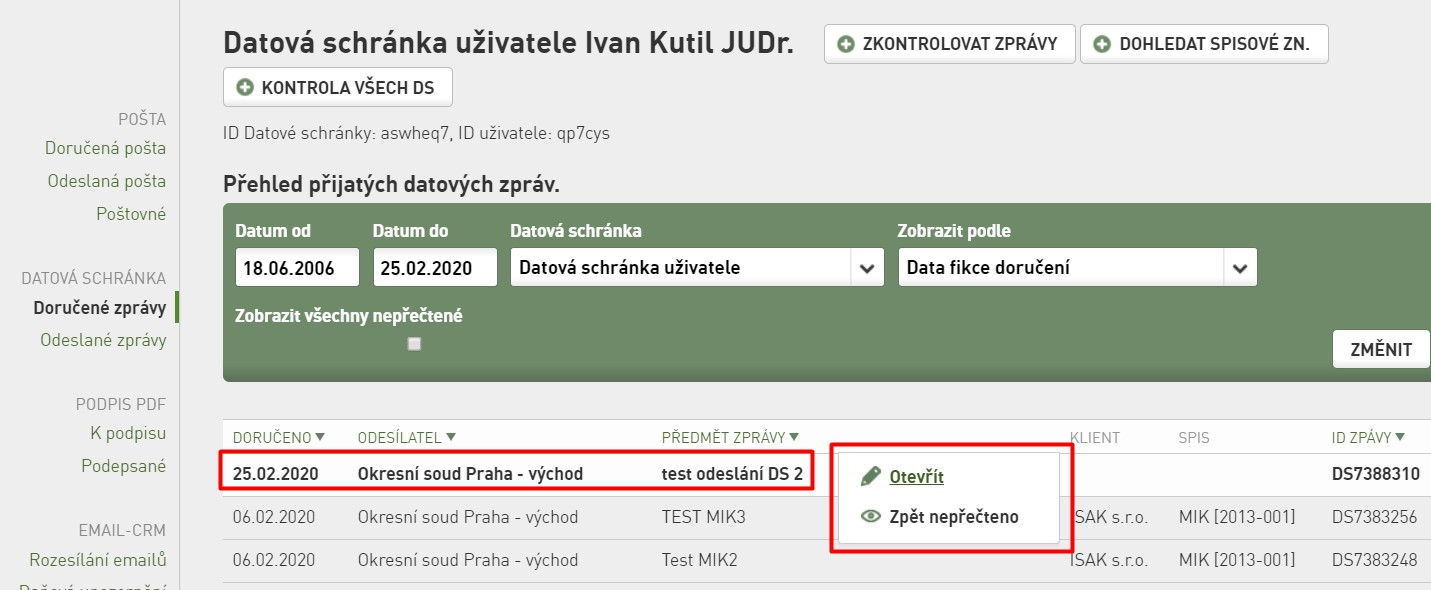1431x590 pixels.
Task: Open Doručená pošta sidebar link
Action: 105,148
